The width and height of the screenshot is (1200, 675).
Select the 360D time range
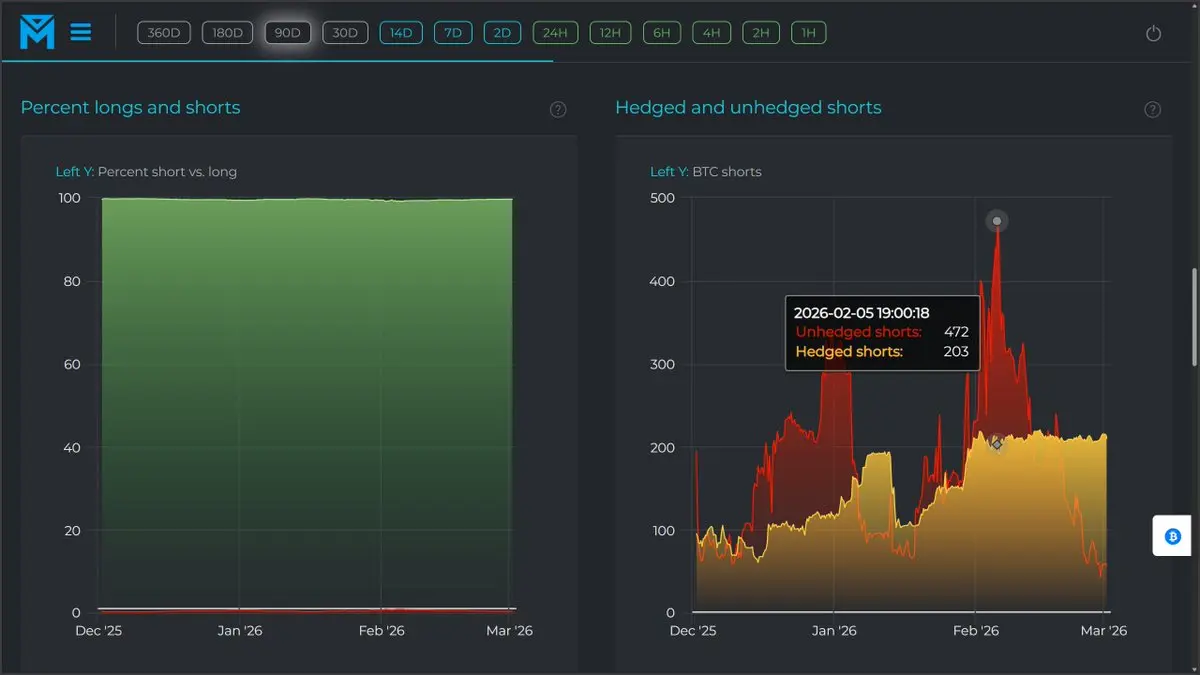click(163, 33)
